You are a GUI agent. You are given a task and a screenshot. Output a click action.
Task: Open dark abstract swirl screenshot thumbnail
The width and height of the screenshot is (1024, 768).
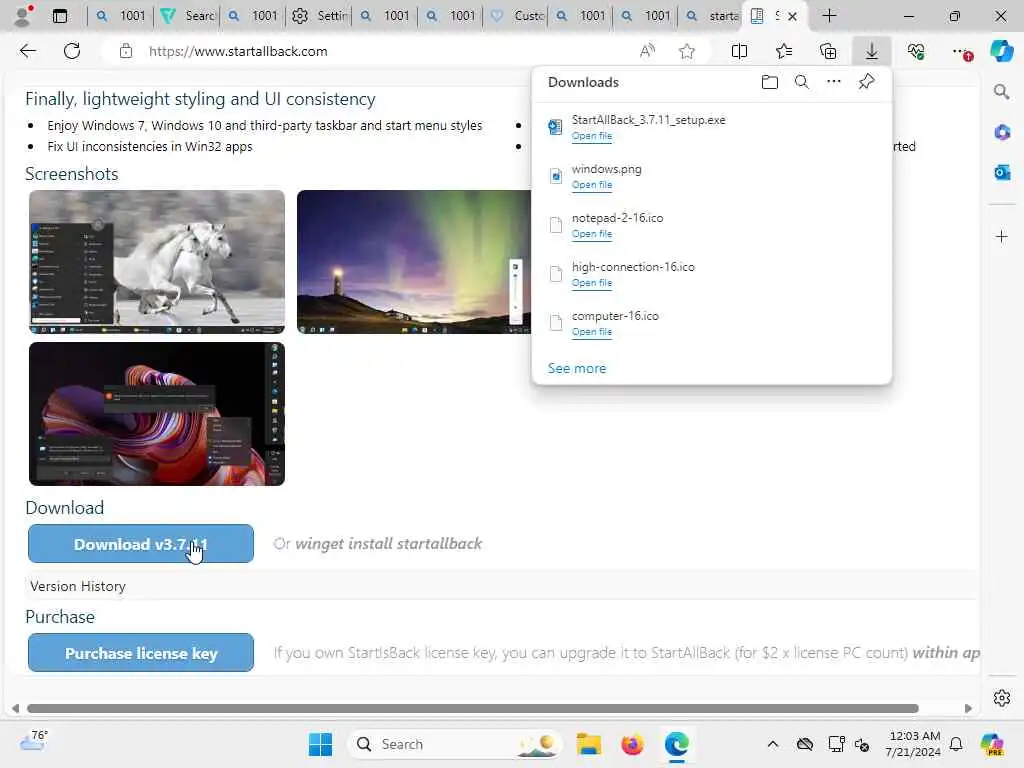coord(157,413)
